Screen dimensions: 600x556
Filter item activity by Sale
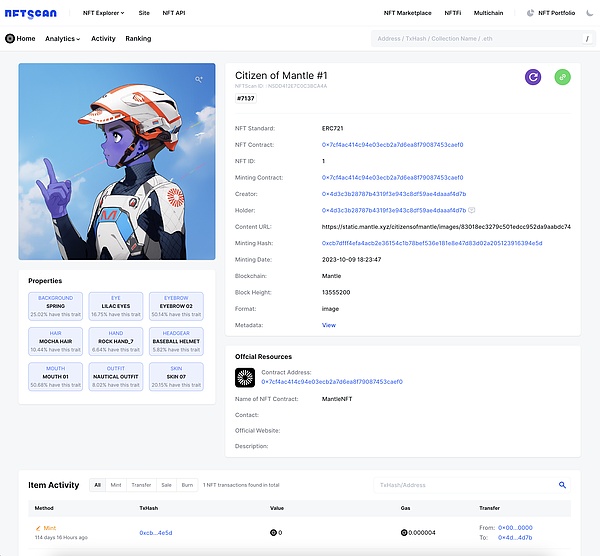click(166, 485)
